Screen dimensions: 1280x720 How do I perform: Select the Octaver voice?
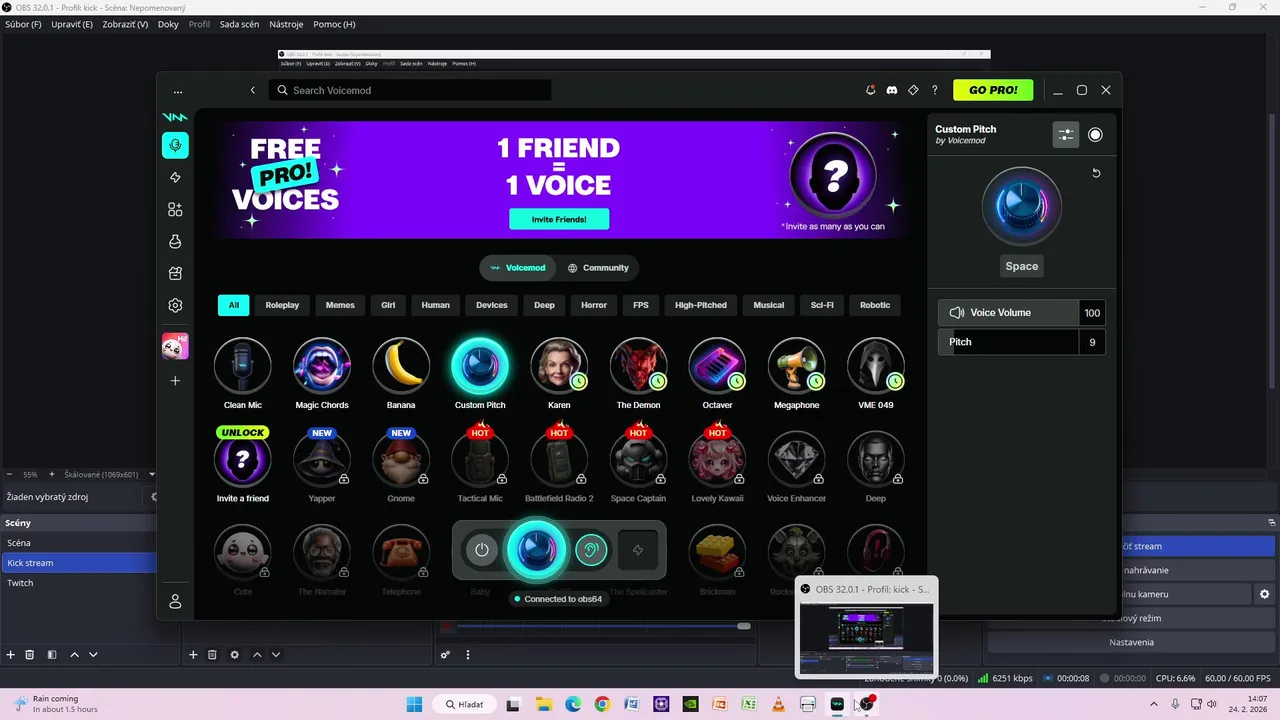click(717, 366)
